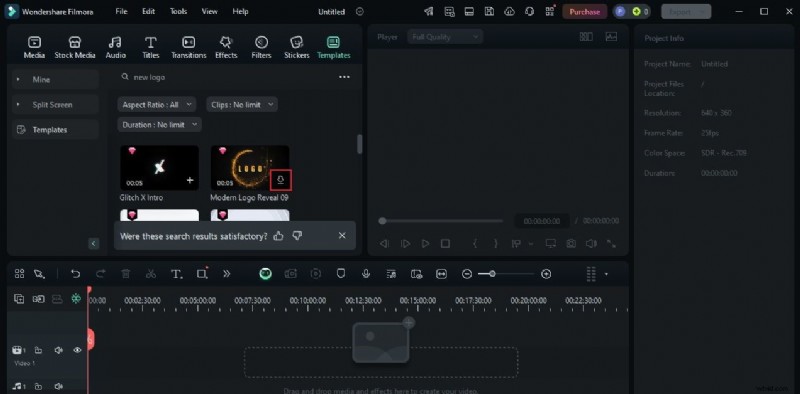Select the Glitch X Intro thumbnail
The width and height of the screenshot is (800, 394).
(x=159, y=168)
